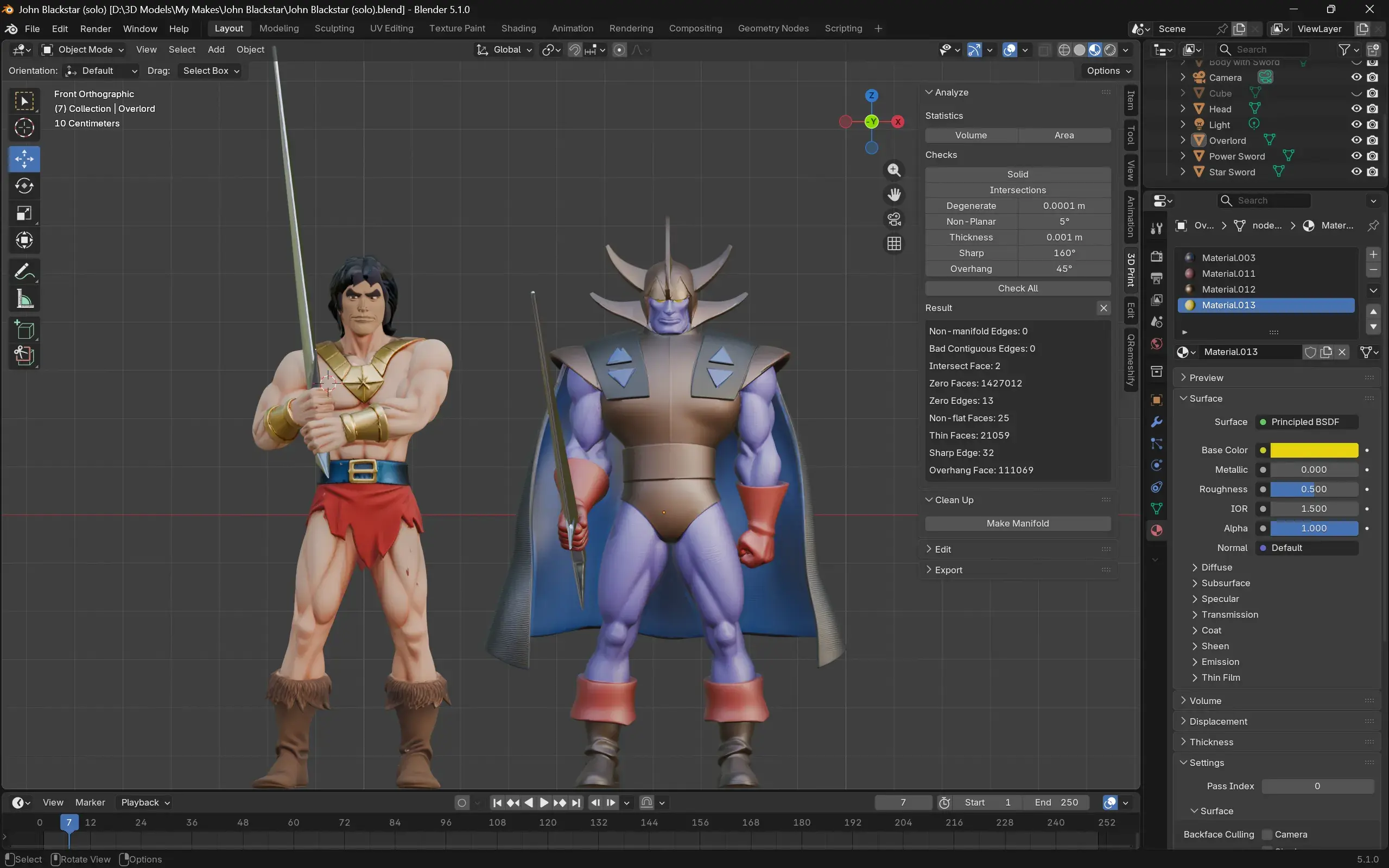Expand the Subsurface section
Image resolution: width=1389 pixels, height=868 pixels.
[x=1226, y=583]
